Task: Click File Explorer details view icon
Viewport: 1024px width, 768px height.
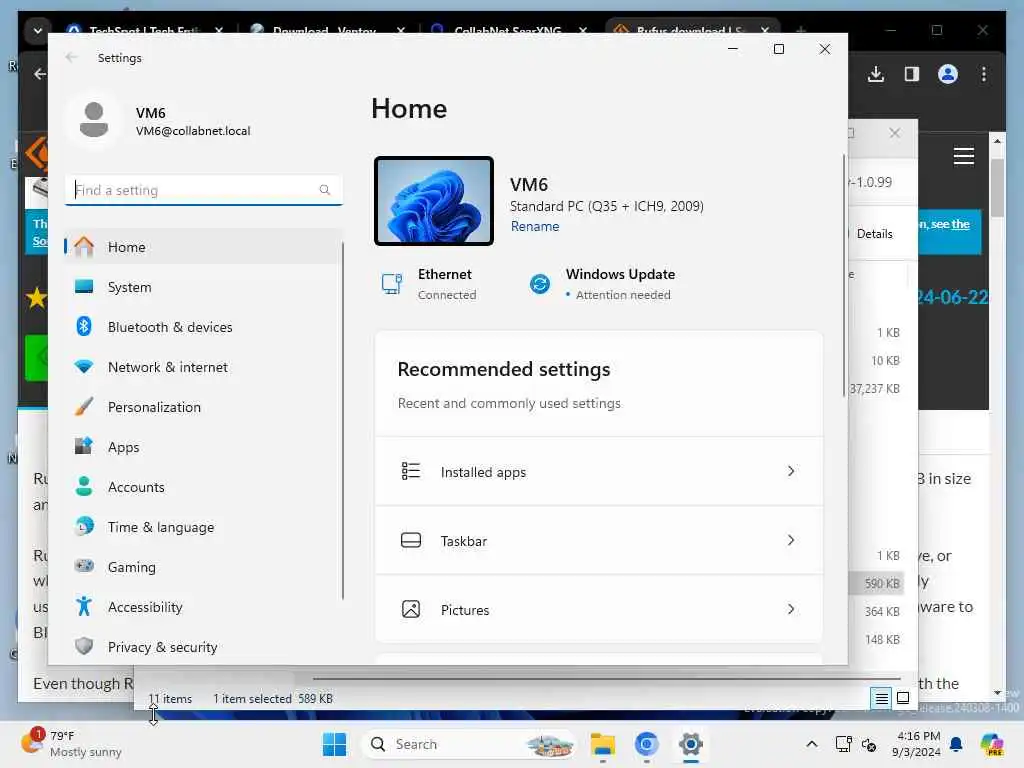Action: click(881, 699)
